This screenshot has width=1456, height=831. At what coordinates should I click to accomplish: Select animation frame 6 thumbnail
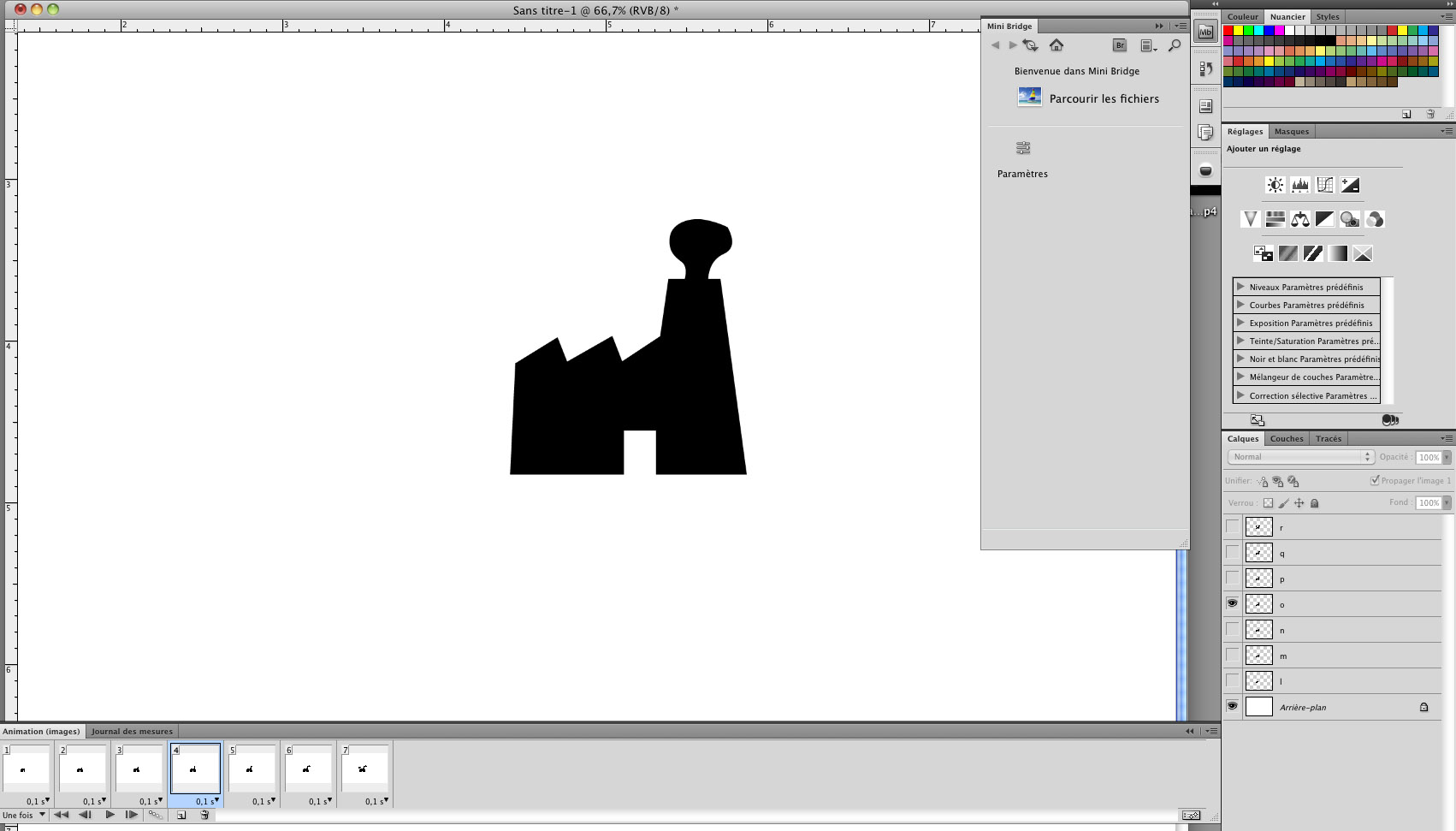tap(308, 769)
